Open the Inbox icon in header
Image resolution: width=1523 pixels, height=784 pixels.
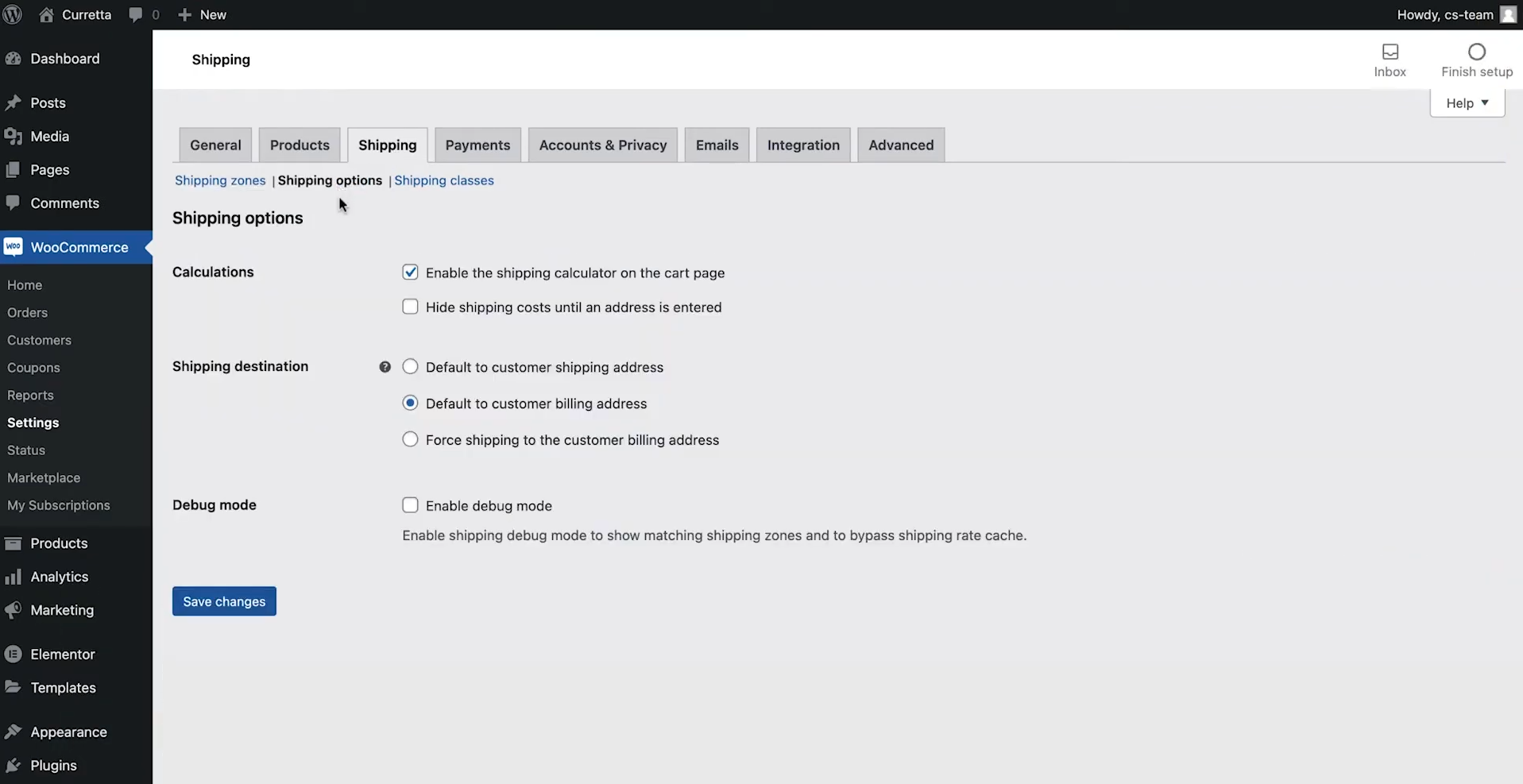coord(1390,52)
